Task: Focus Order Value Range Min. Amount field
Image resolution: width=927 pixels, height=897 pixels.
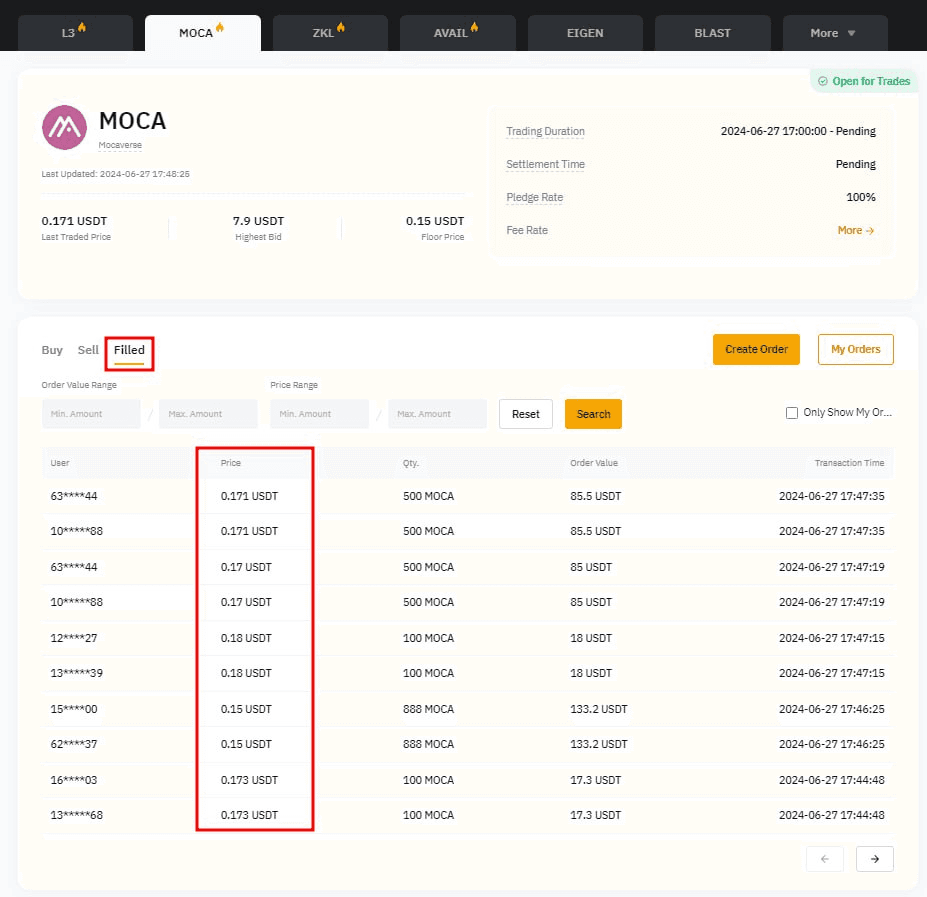Action: [91, 414]
